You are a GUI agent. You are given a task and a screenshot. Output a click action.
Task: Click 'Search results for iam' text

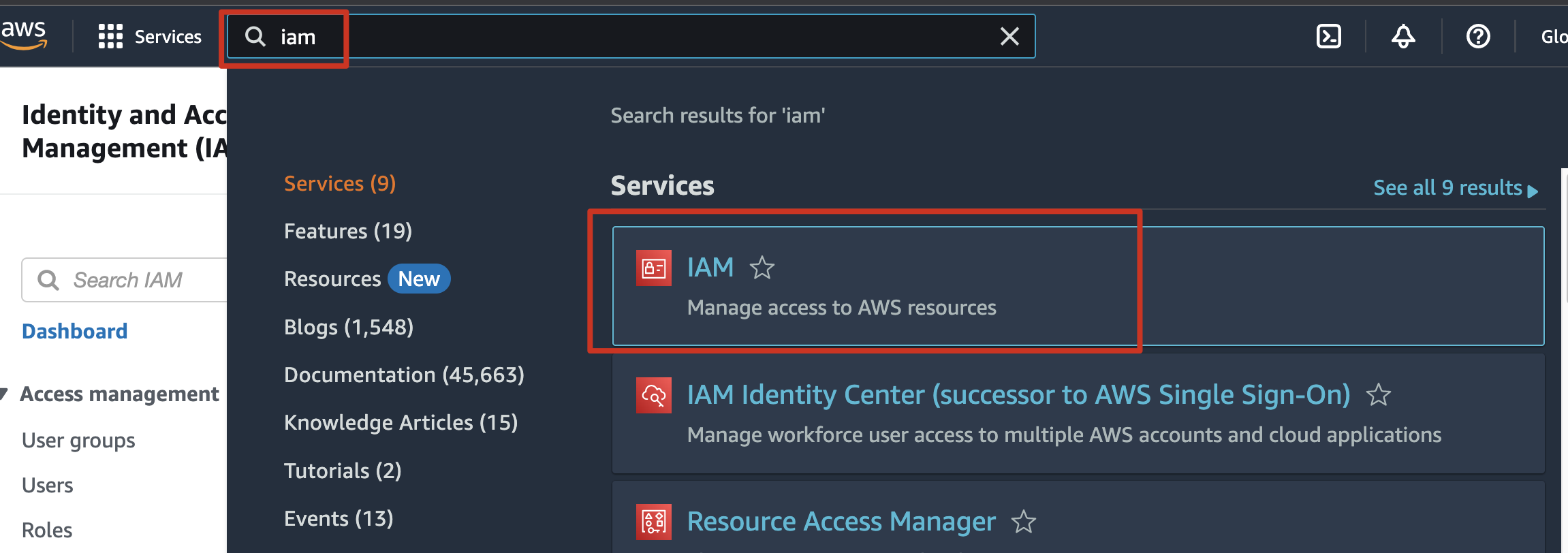tap(718, 116)
